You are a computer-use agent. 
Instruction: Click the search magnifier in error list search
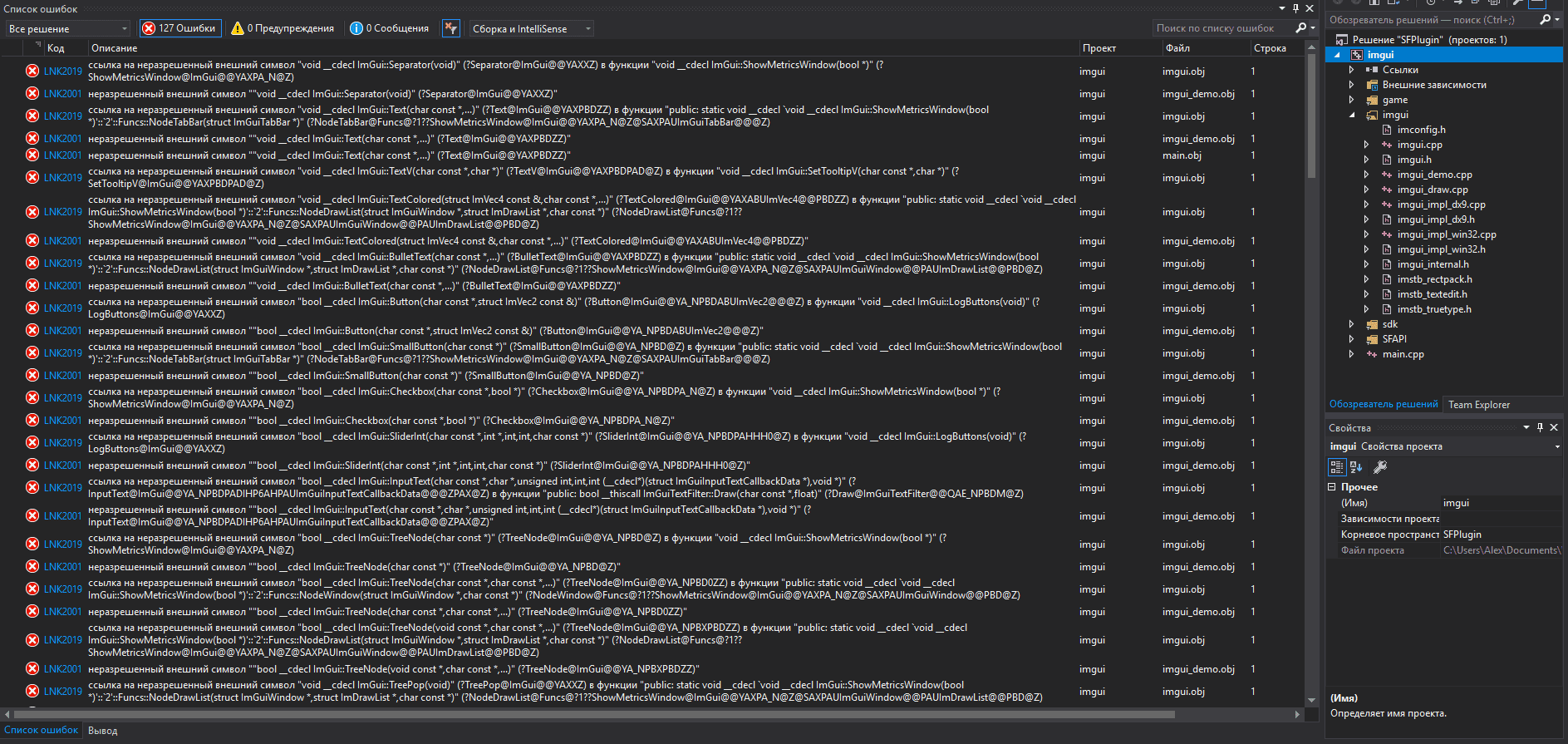click(x=1301, y=28)
